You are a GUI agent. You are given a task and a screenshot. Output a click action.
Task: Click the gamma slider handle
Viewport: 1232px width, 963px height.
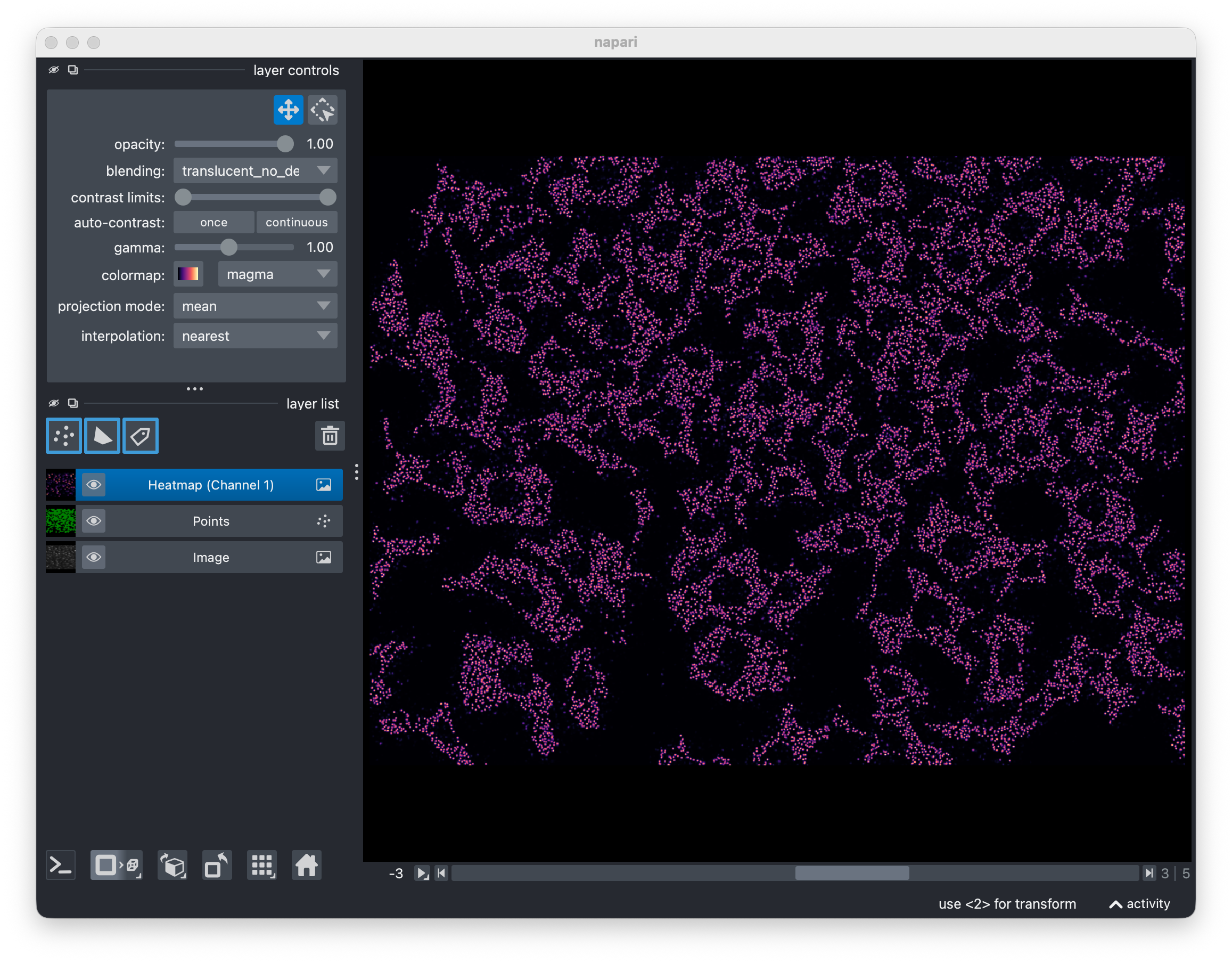pyautogui.click(x=228, y=247)
